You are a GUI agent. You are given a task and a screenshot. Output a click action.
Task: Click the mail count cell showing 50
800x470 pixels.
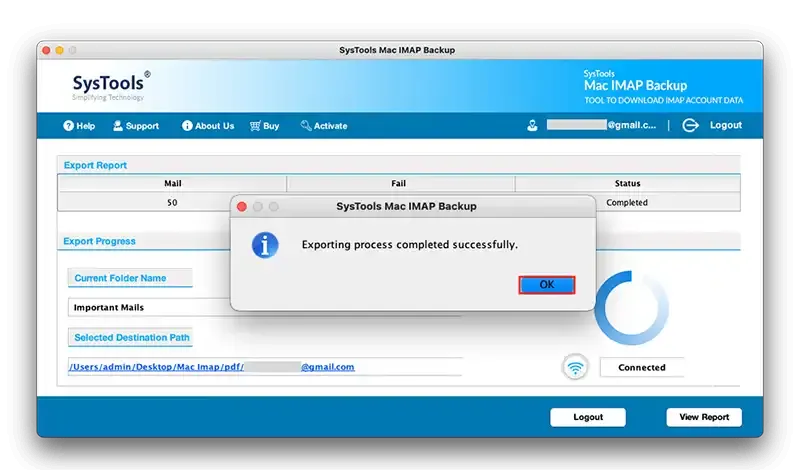tap(172, 203)
